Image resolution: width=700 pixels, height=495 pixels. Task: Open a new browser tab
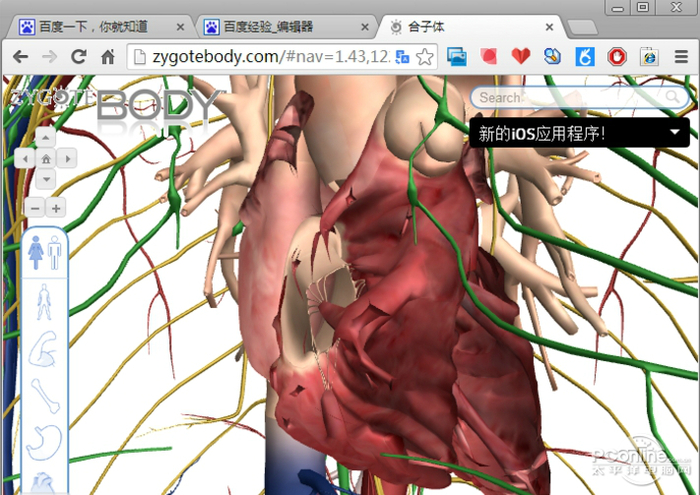[583, 27]
